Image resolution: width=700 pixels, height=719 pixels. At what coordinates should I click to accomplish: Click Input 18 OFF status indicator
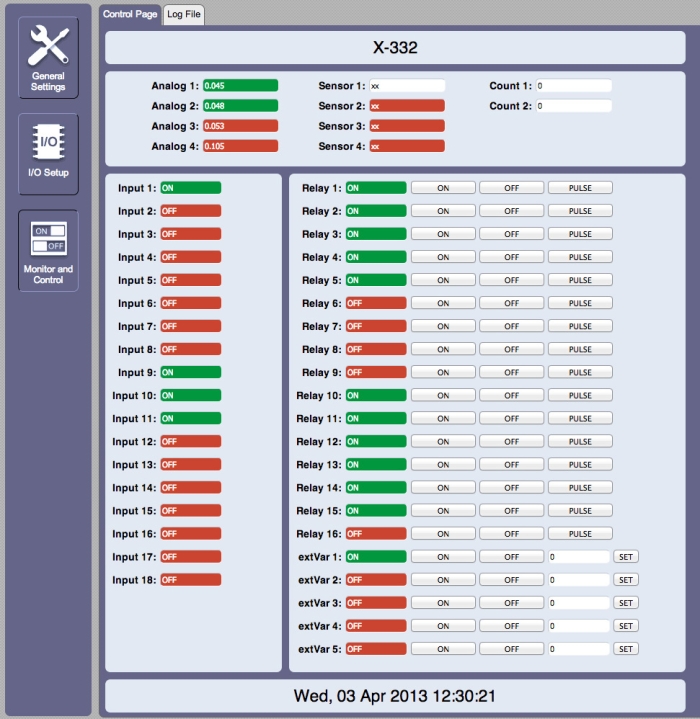click(191, 580)
